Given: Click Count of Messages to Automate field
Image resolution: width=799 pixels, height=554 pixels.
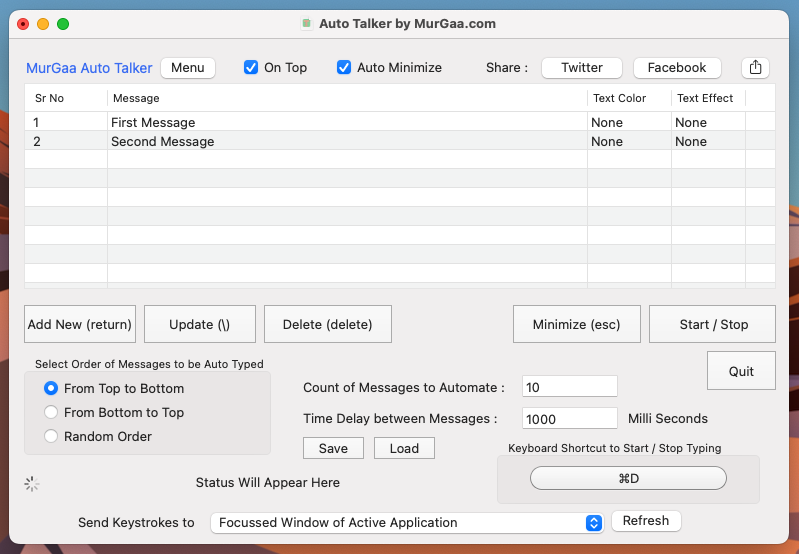Looking at the screenshot, I should (x=570, y=387).
